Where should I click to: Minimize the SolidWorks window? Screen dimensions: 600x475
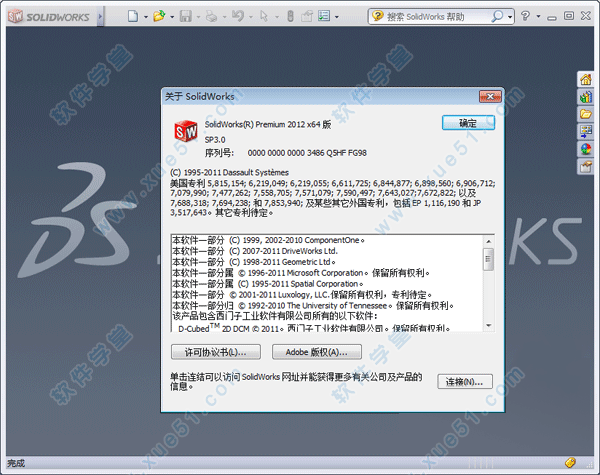551,17
